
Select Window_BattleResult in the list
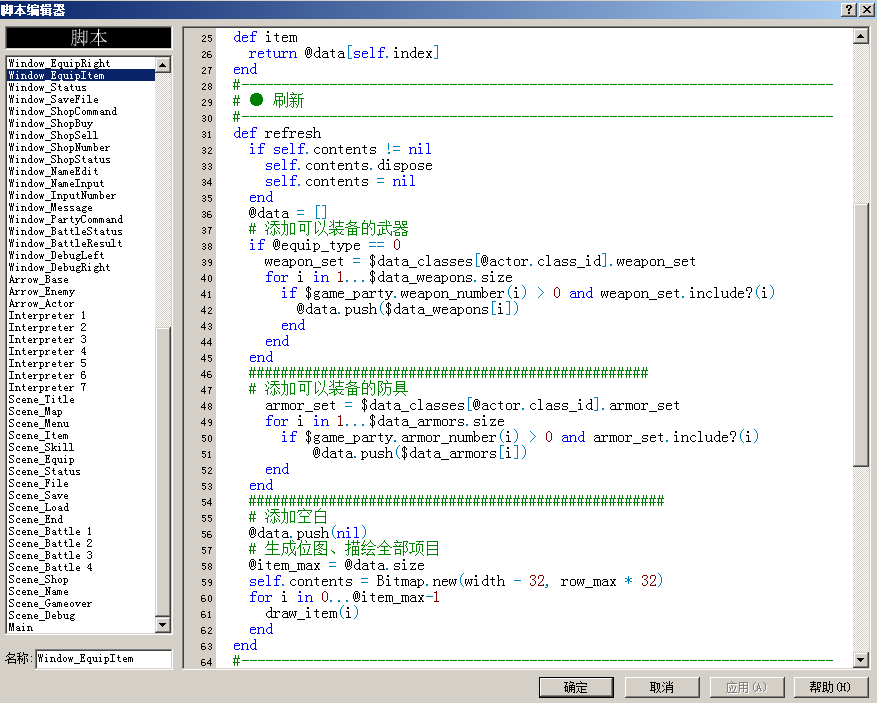click(81, 244)
